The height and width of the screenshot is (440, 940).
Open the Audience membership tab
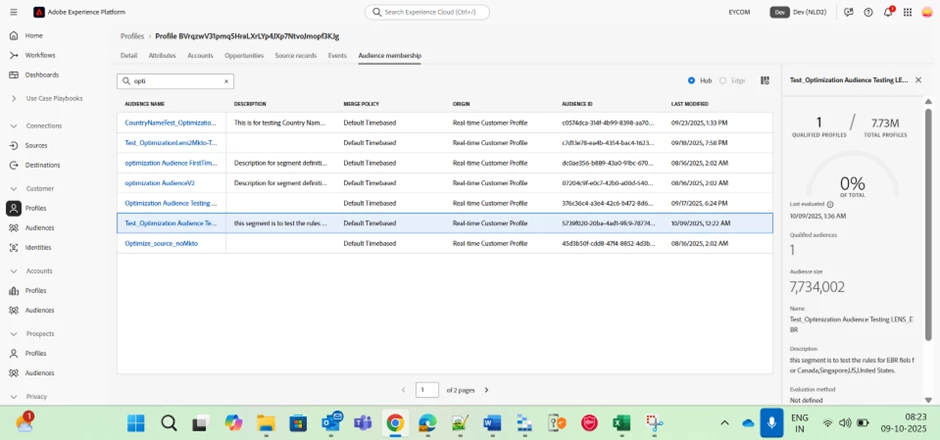click(390, 55)
